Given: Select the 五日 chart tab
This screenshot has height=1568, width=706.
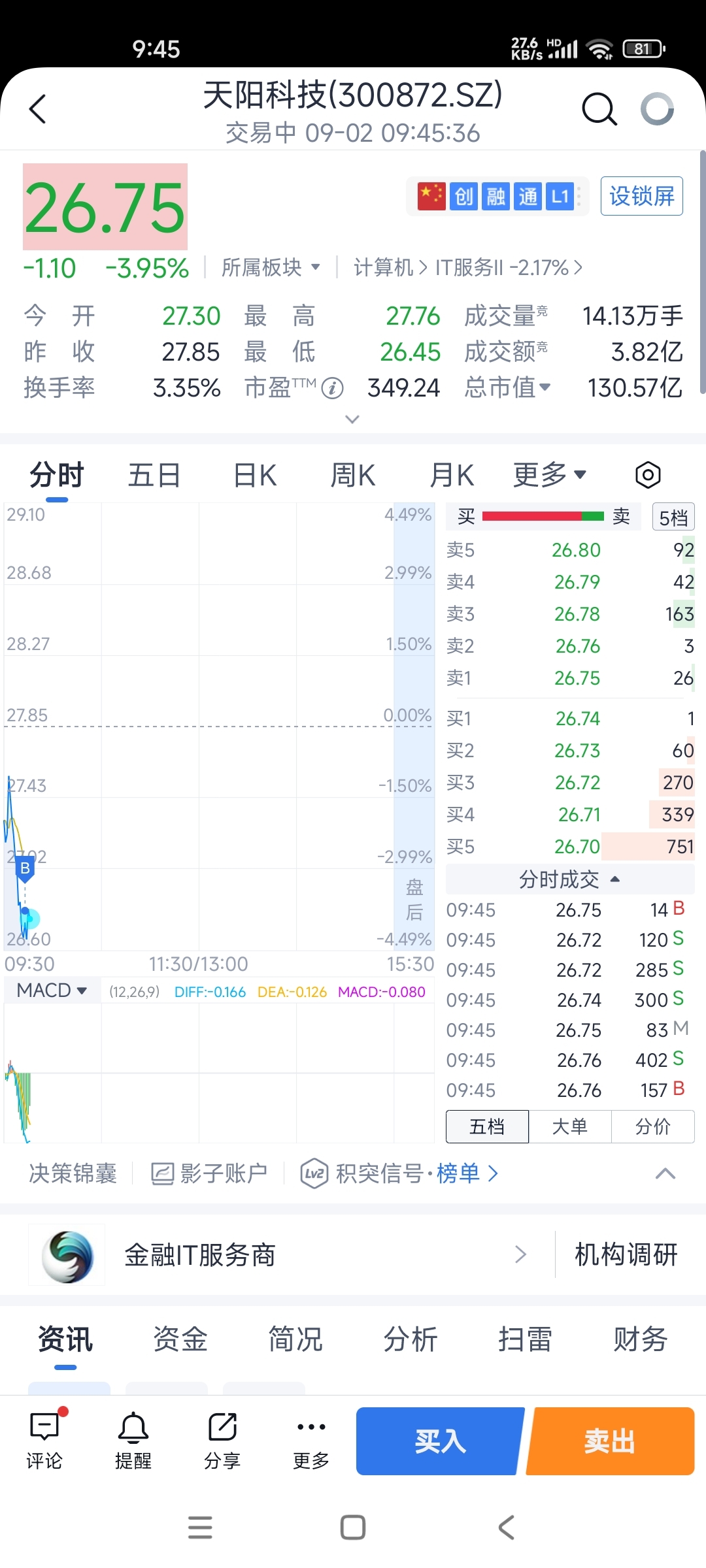Looking at the screenshot, I should [x=154, y=475].
